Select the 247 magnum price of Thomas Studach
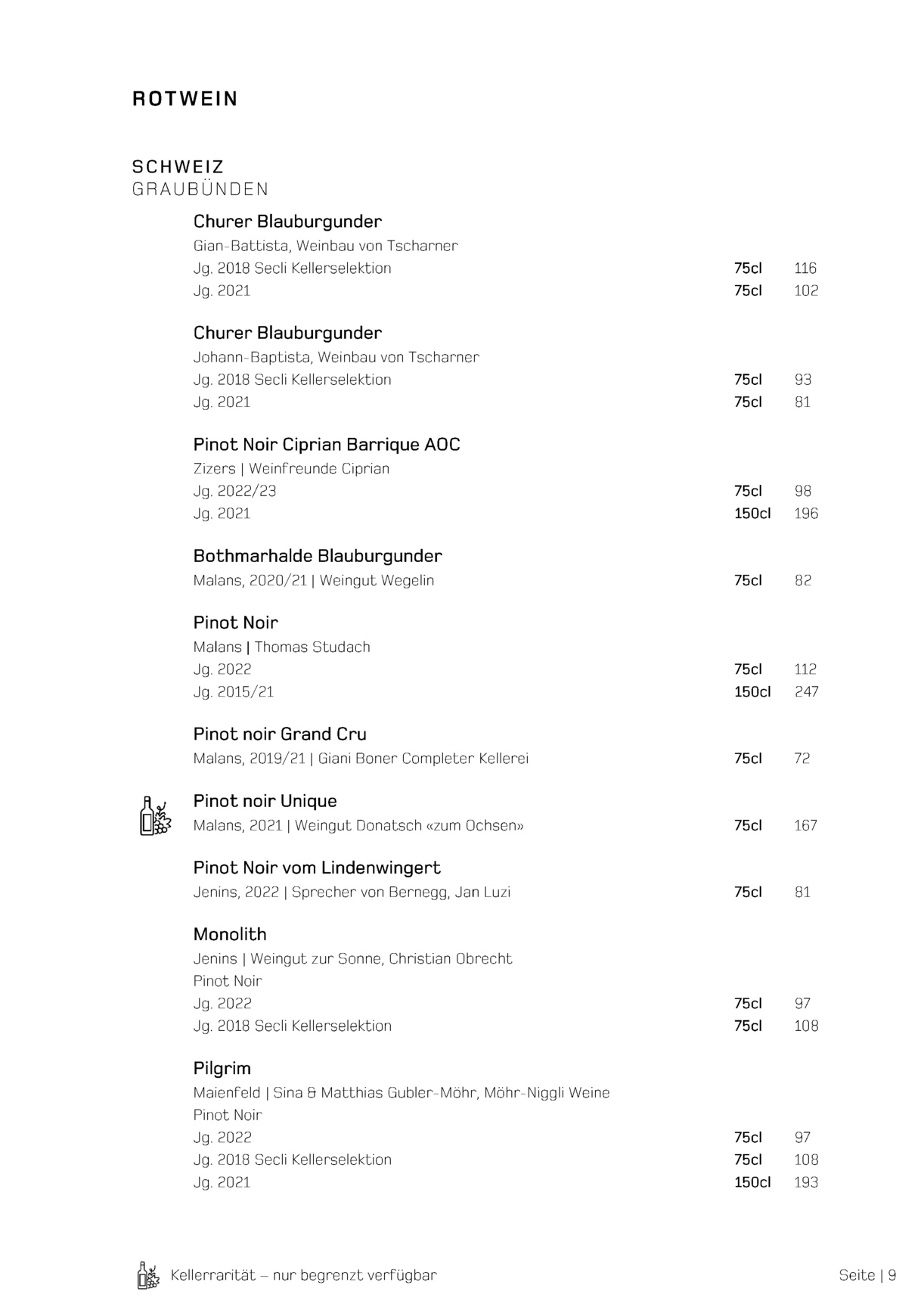 [x=806, y=692]
